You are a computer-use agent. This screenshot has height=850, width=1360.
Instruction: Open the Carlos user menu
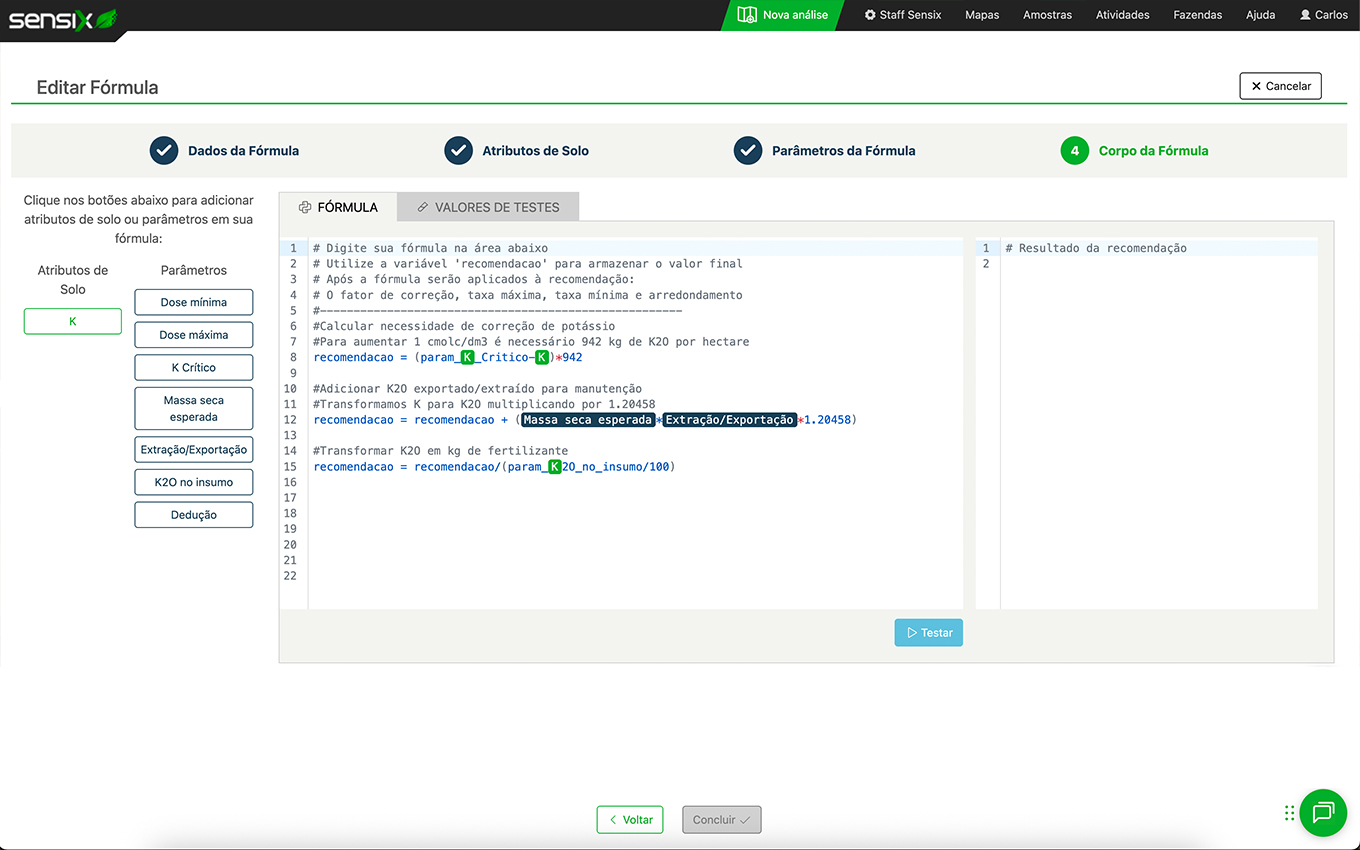(x=1323, y=15)
